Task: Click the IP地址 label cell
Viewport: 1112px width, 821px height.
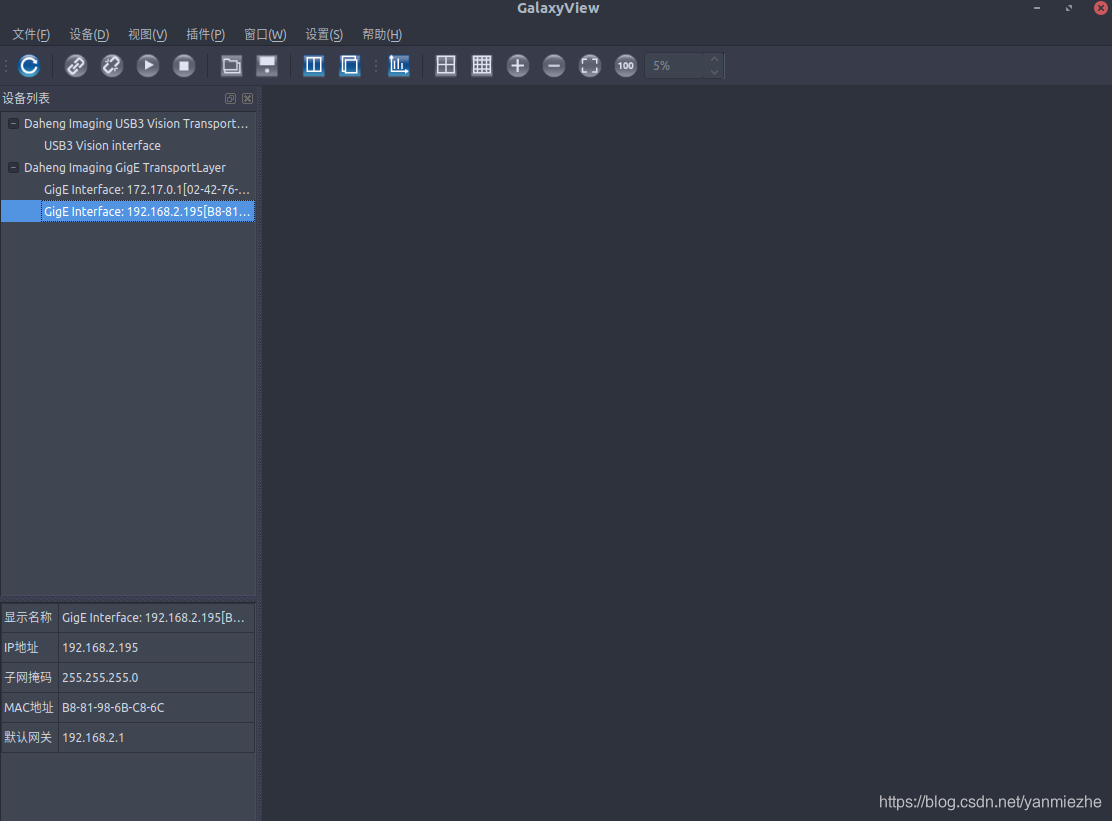Action: pyautogui.click(x=29, y=647)
